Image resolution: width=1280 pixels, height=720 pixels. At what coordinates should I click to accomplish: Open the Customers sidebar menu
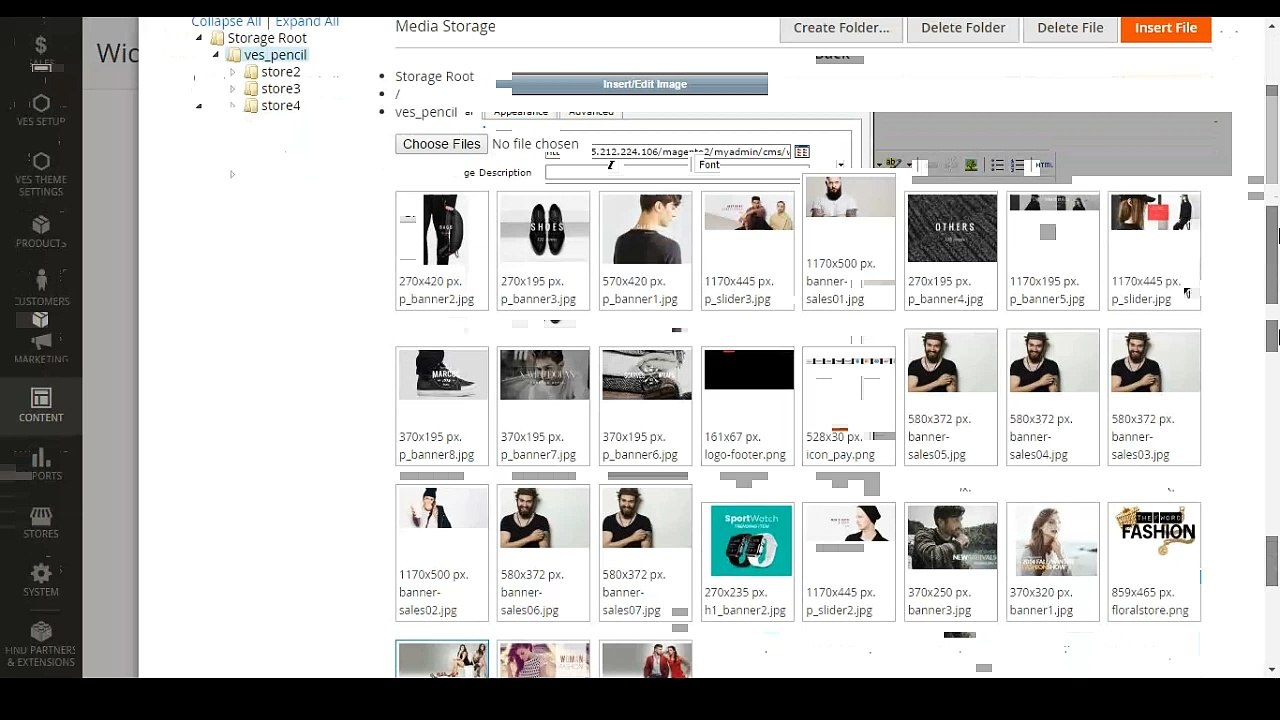[x=41, y=288]
